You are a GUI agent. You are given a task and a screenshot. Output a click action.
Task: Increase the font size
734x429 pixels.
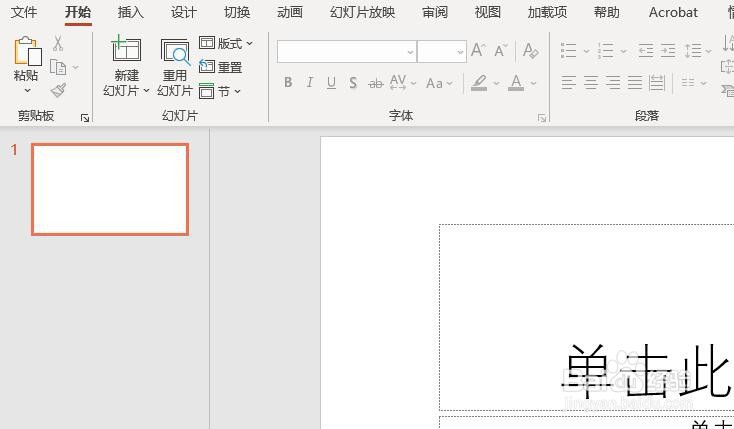point(478,50)
